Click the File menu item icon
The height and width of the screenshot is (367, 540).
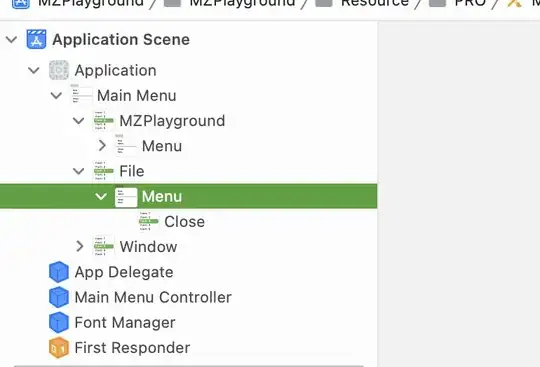[104, 171]
